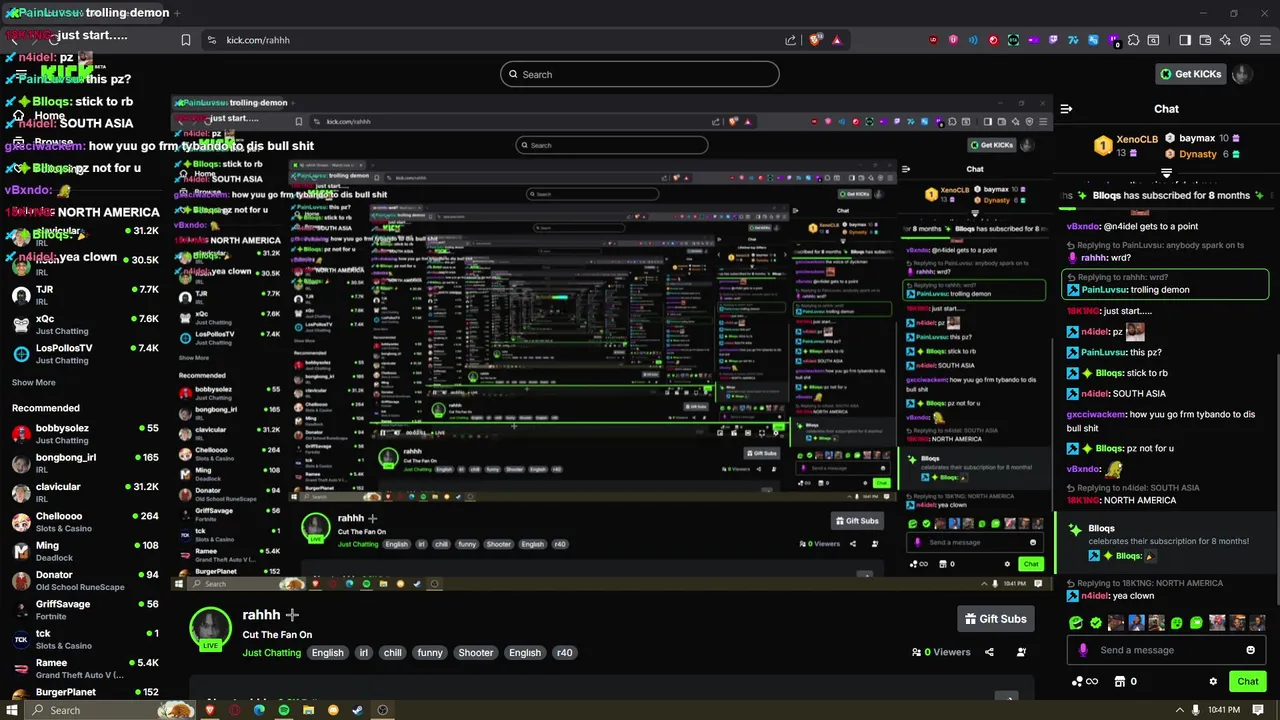Open Spotify from the taskbar
The image size is (1280, 720).
(284, 710)
